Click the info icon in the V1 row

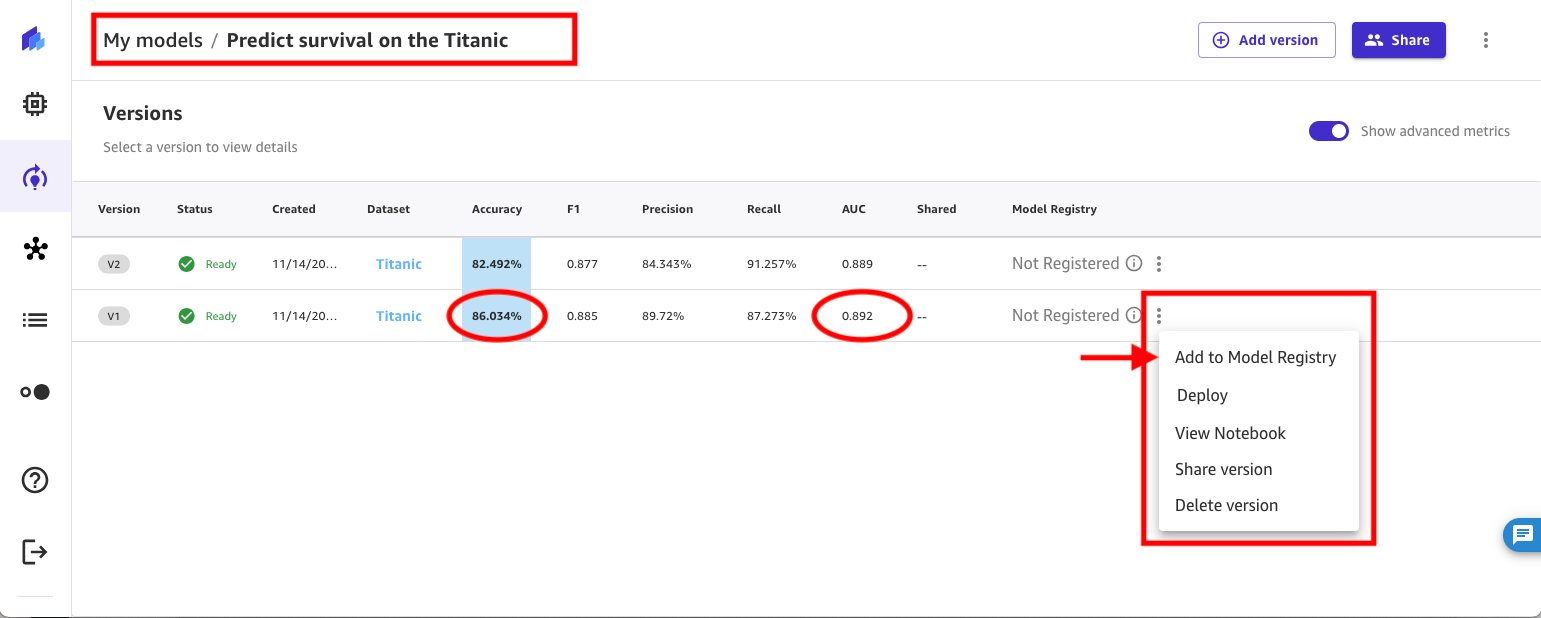pos(1134,316)
